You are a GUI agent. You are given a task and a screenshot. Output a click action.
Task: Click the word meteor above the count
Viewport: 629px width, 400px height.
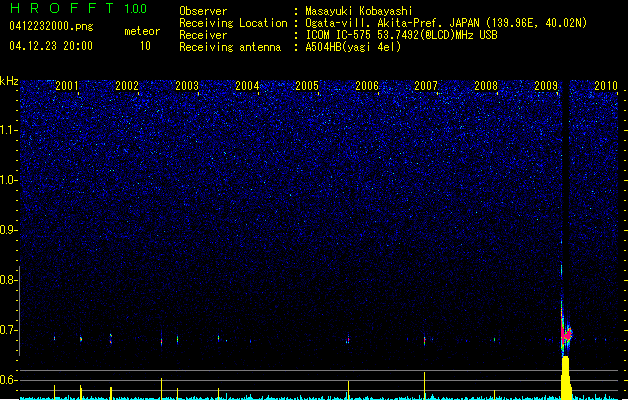click(142, 31)
